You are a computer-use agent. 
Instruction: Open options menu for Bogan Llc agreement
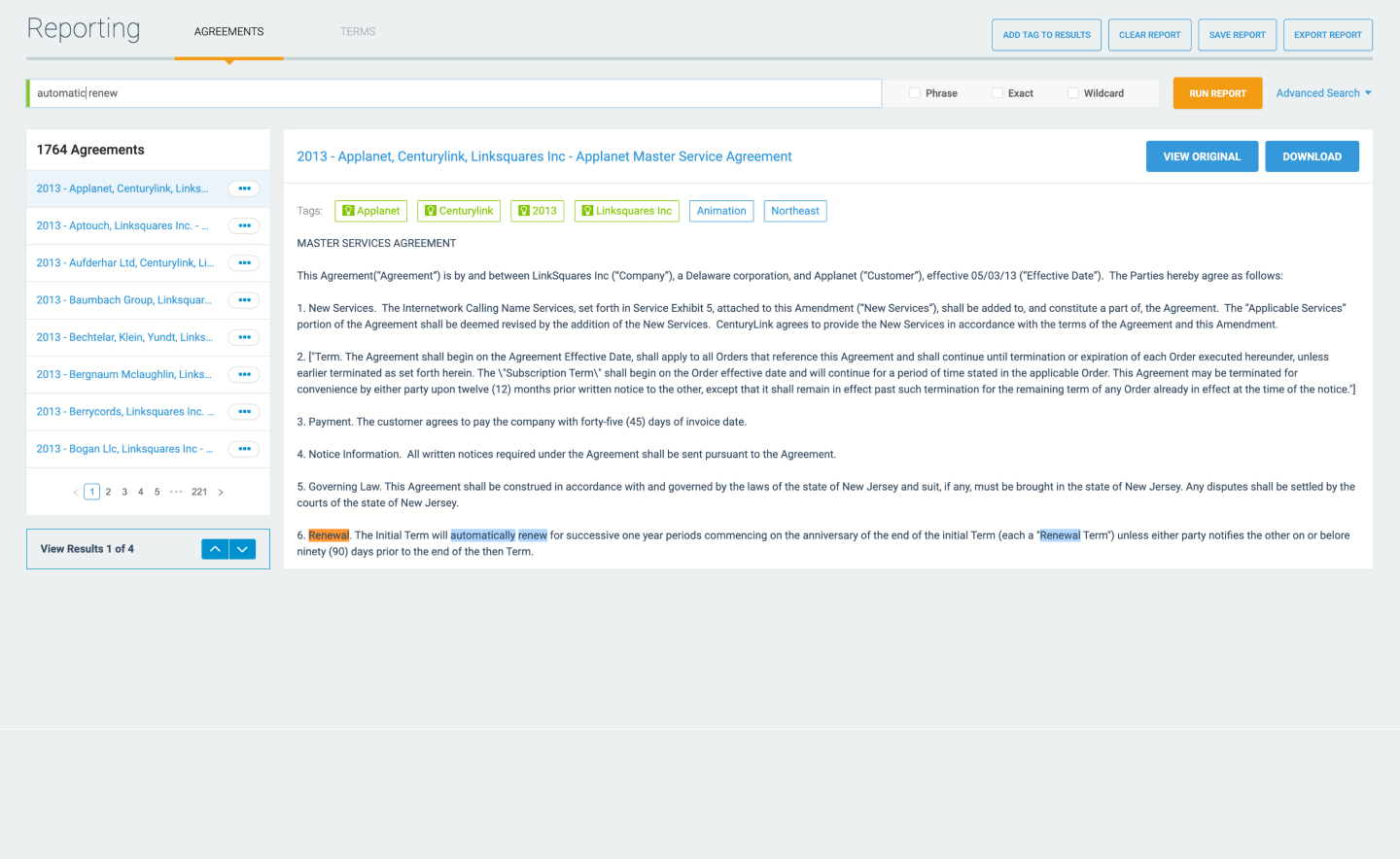(244, 449)
